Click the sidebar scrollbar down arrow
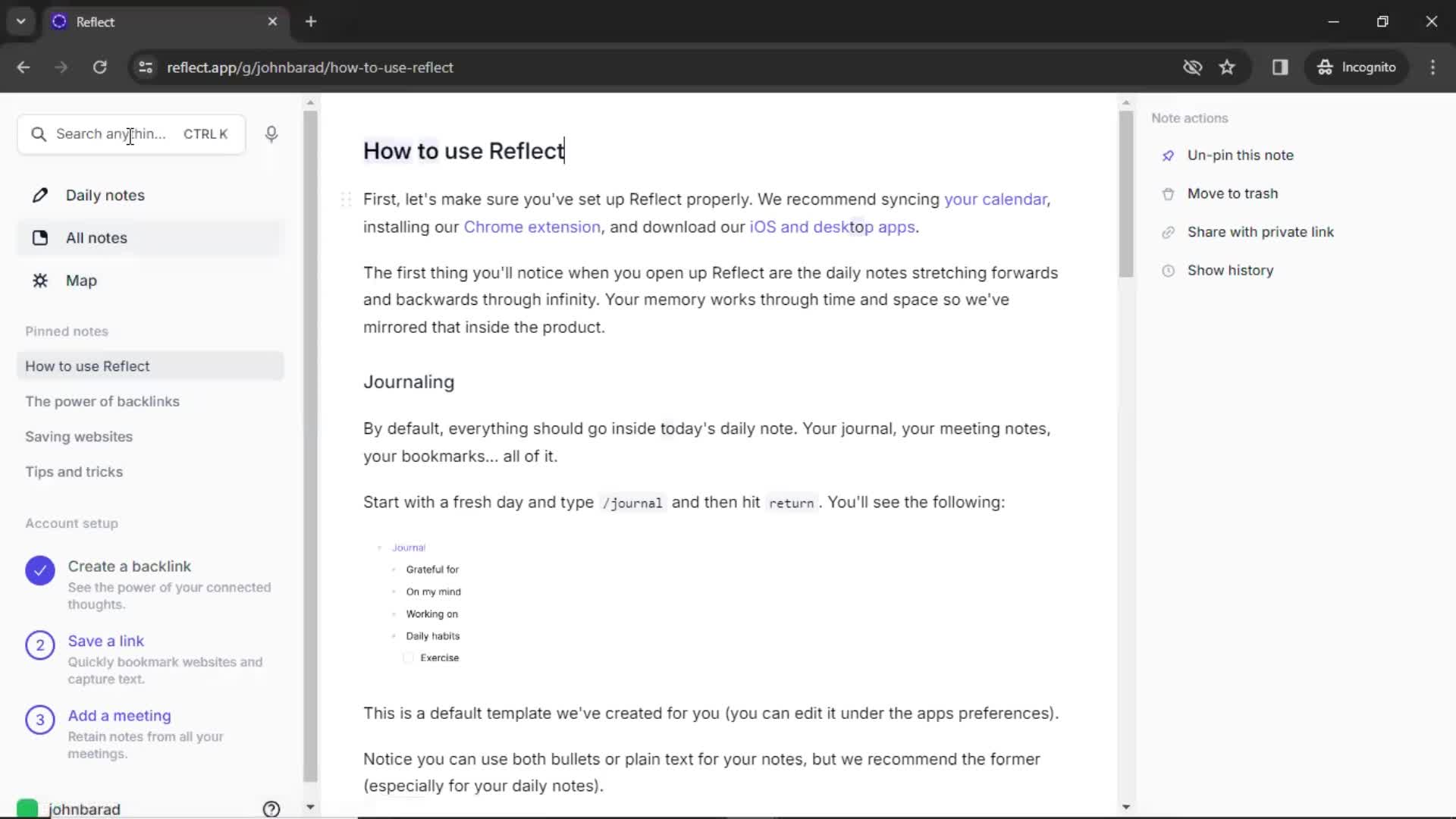The height and width of the screenshot is (819, 1456). [310, 808]
